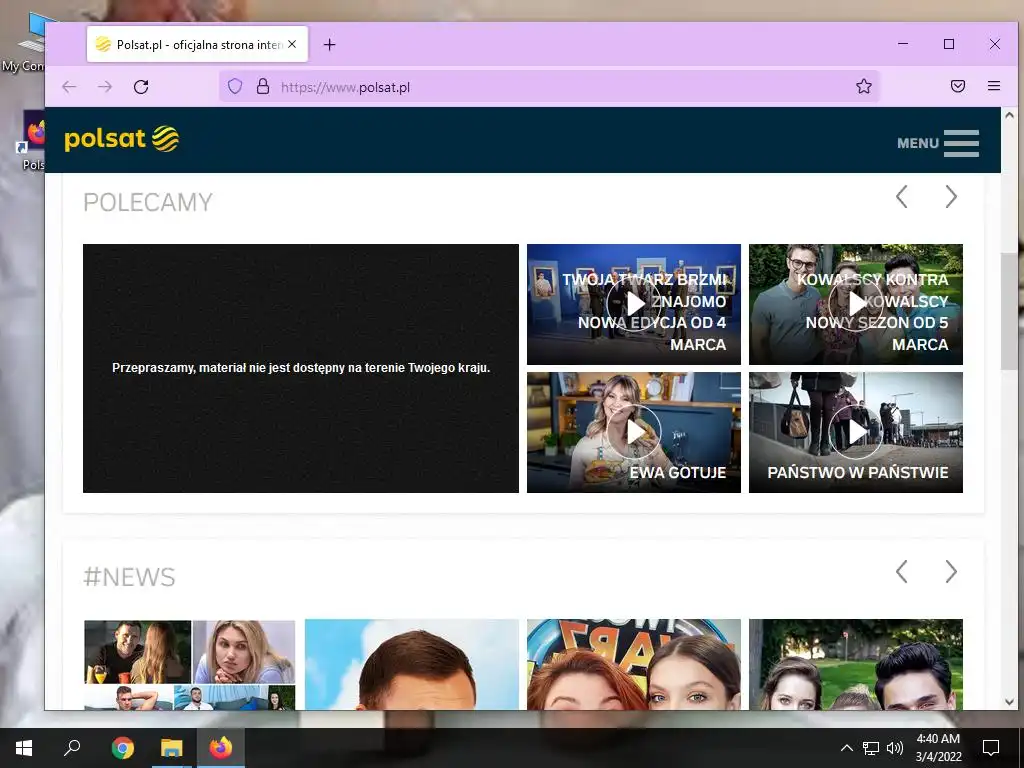Launch Chrome from the taskbar
1024x768 pixels.
[x=122, y=748]
